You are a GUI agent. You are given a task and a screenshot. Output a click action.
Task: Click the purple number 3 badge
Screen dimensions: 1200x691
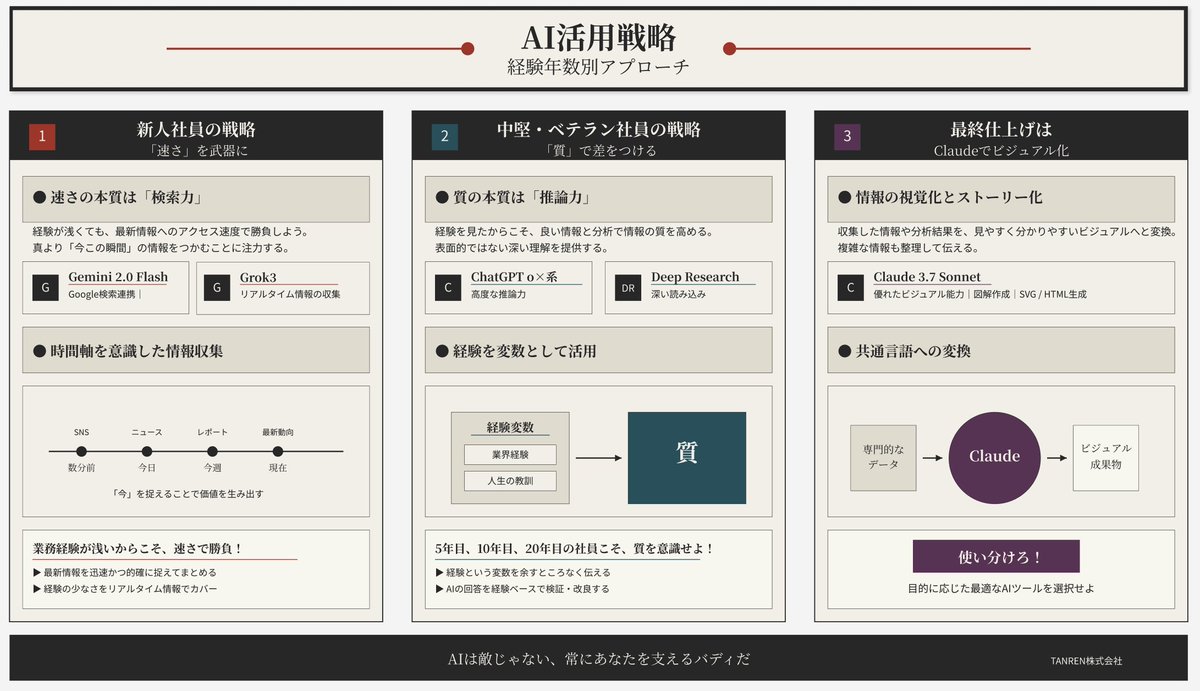(847, 137)
